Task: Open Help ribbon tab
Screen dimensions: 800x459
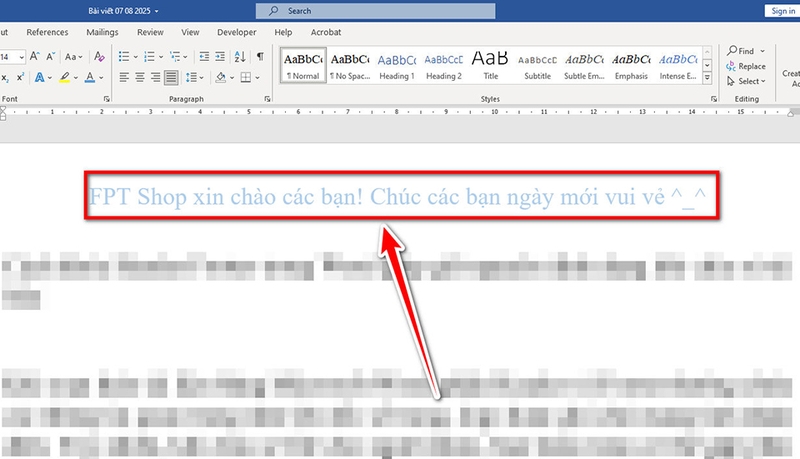Action: tap(283, 32)
